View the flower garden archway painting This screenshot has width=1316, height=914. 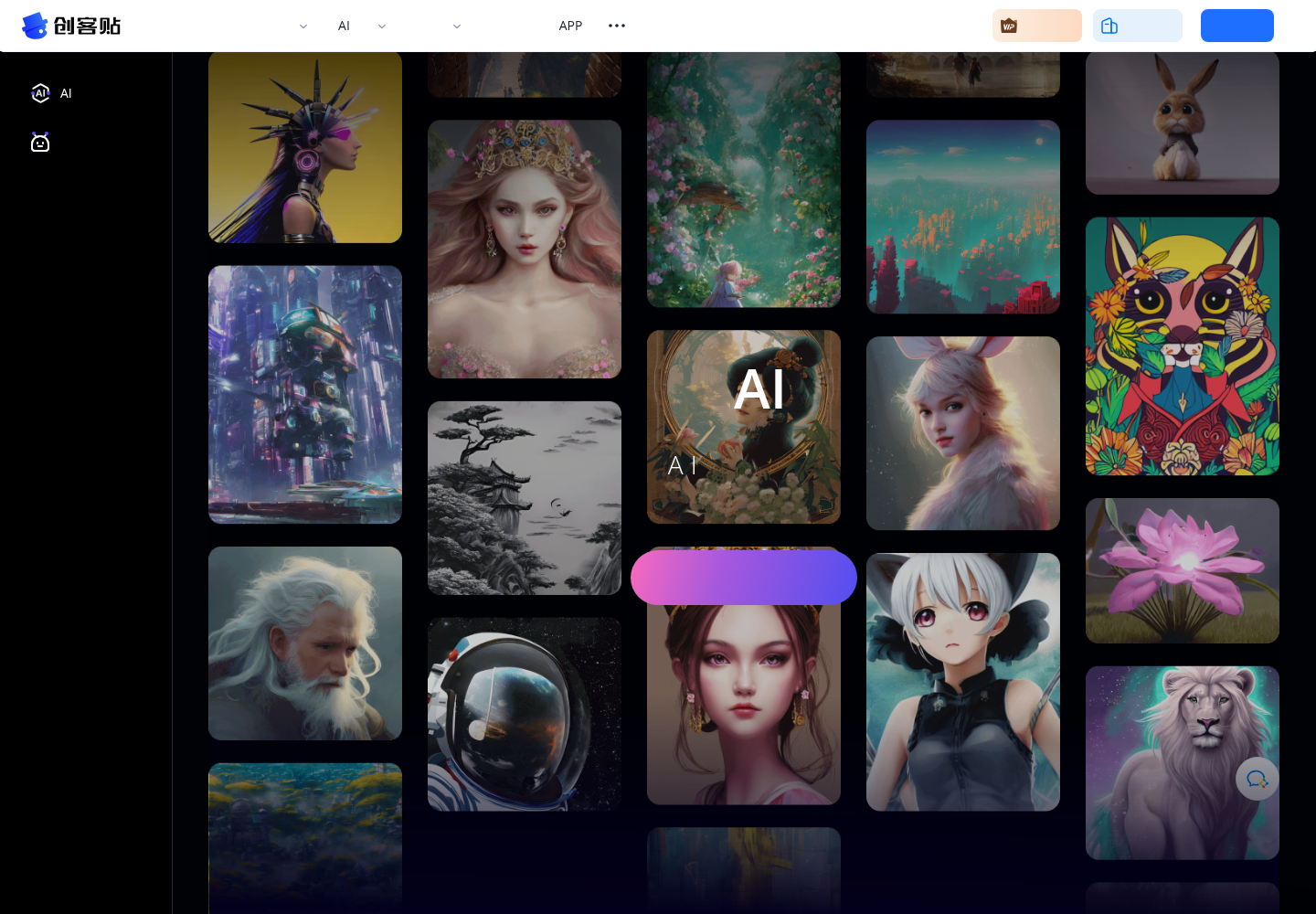point(744,179)
